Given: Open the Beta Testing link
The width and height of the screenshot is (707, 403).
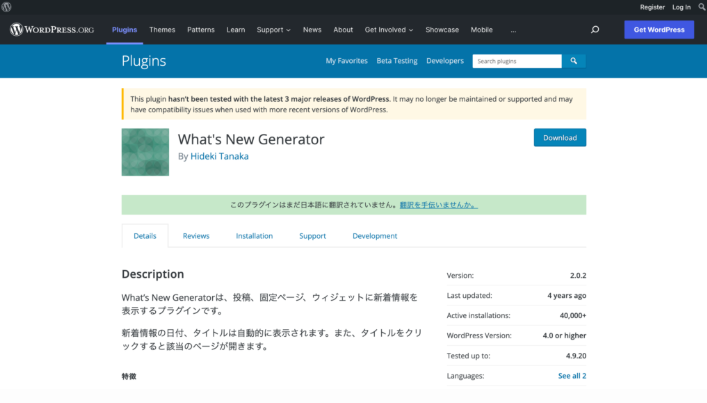Looking at the screenshot, I should click(x=397, y=61).
